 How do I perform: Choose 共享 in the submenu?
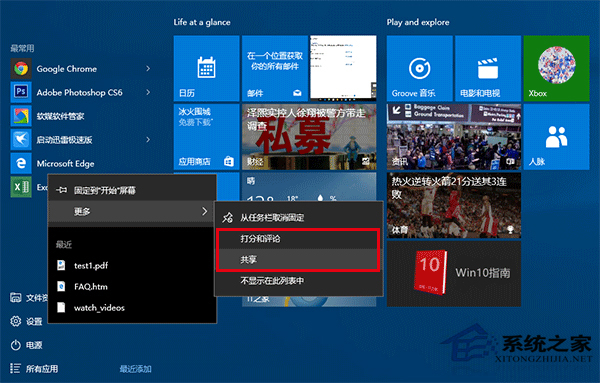click(298, 260)
